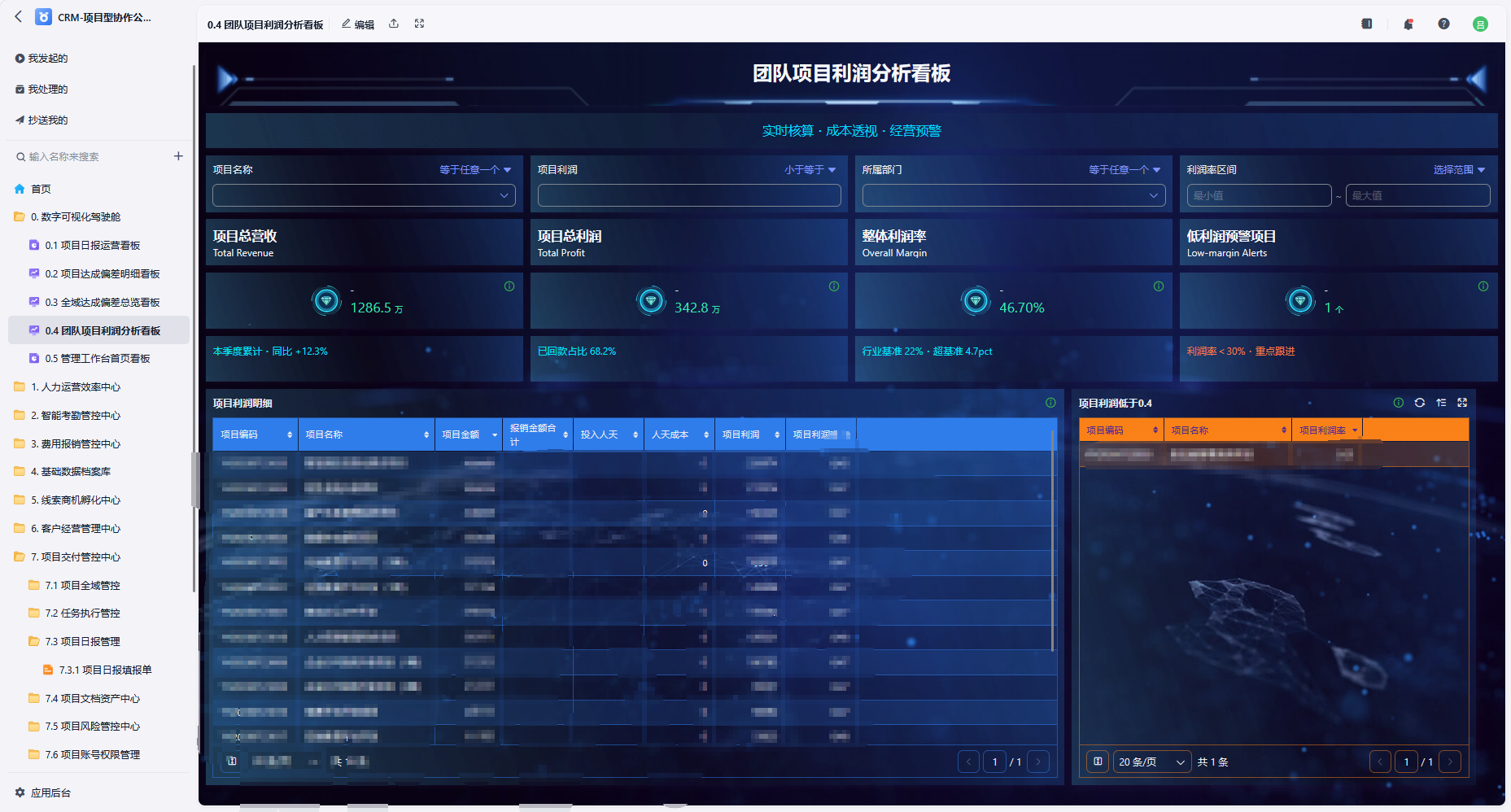The height and width of the screenshot is (812, 1511).
Task: Toggle sort on 项目利润率 in orange table
Action: pyautogui.click(x=1355, y=430)
